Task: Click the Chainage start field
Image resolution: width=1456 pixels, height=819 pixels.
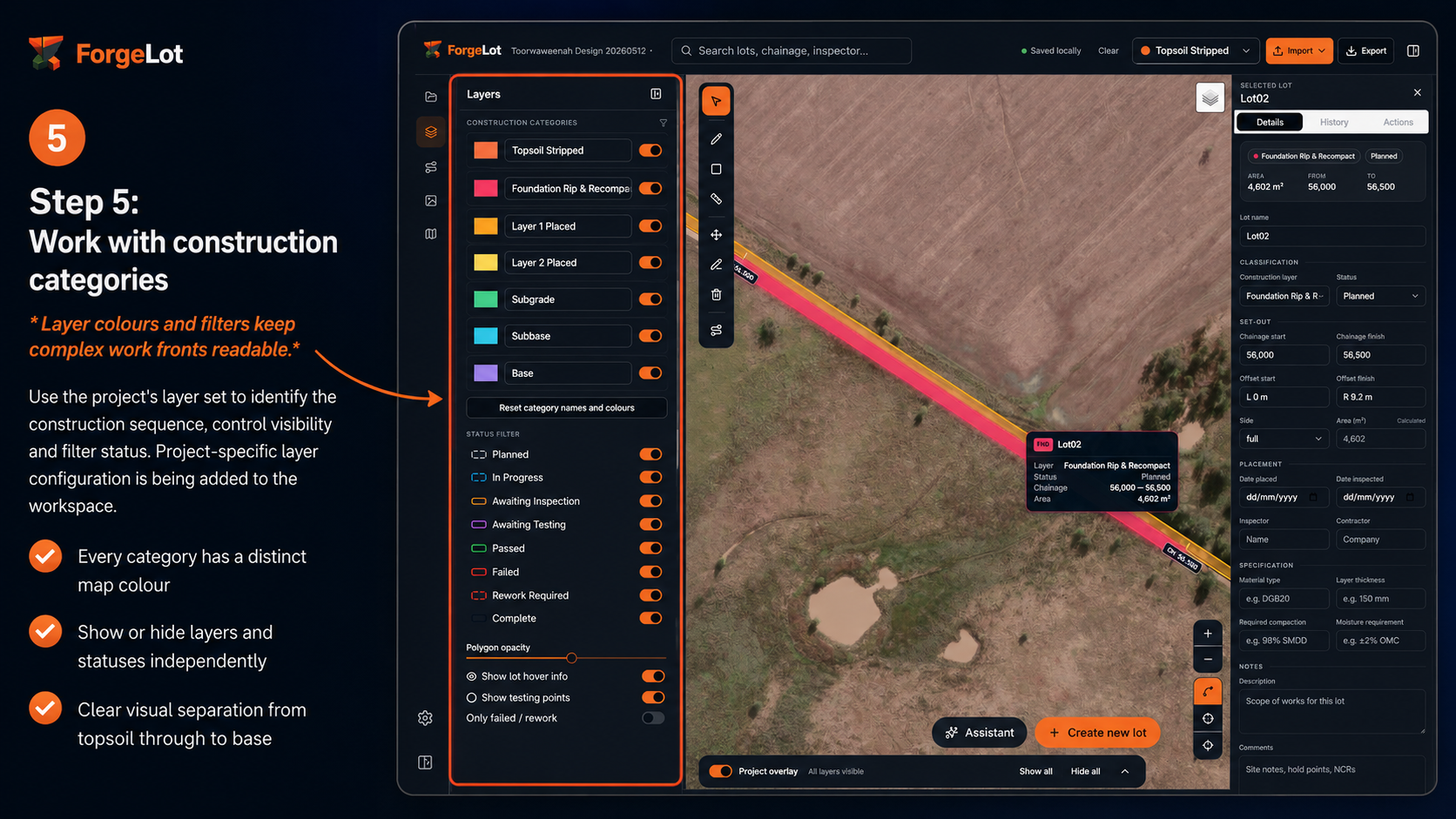Action: click(x=1284, y=355)
